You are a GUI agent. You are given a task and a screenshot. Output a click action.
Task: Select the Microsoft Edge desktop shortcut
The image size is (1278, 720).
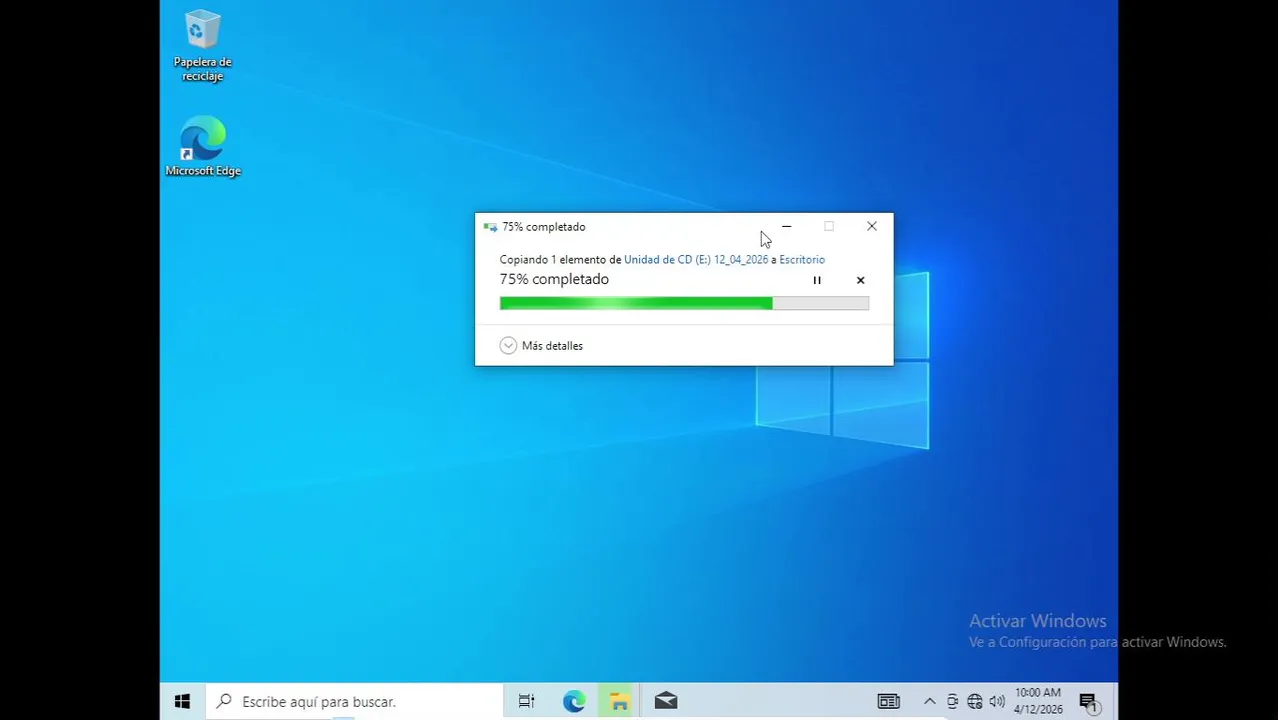point(203,147)
